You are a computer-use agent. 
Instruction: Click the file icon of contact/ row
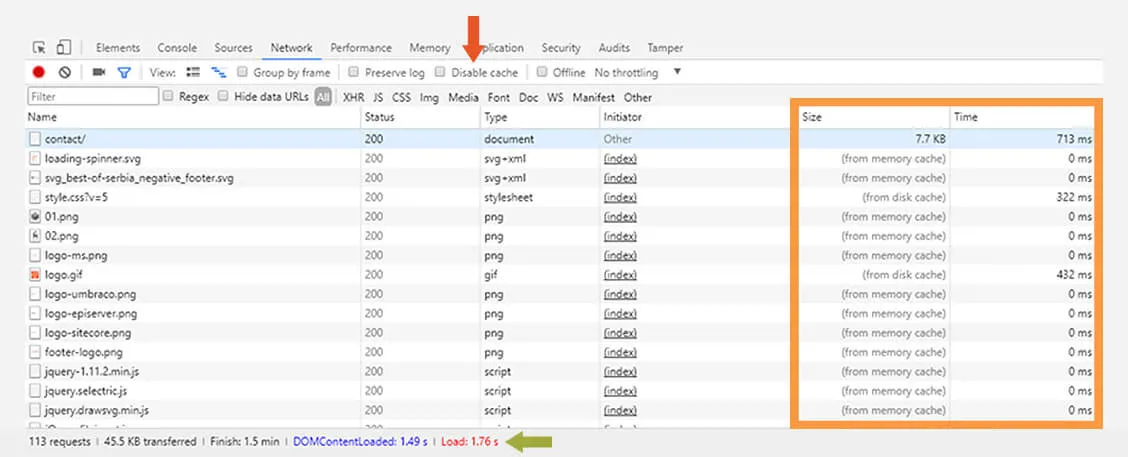(35, 139)
